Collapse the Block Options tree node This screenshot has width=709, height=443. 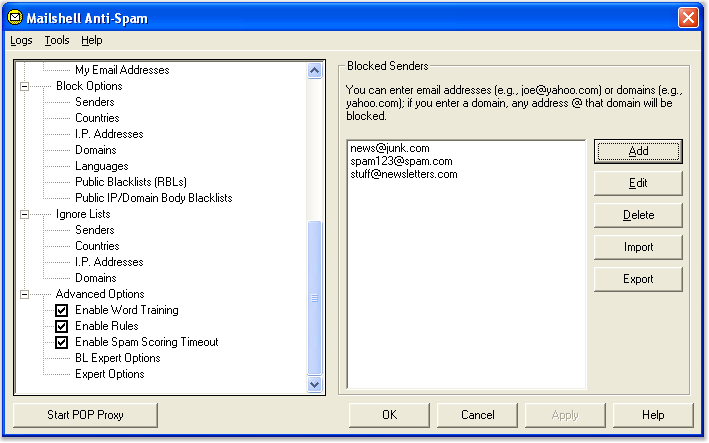pos(24,86)
